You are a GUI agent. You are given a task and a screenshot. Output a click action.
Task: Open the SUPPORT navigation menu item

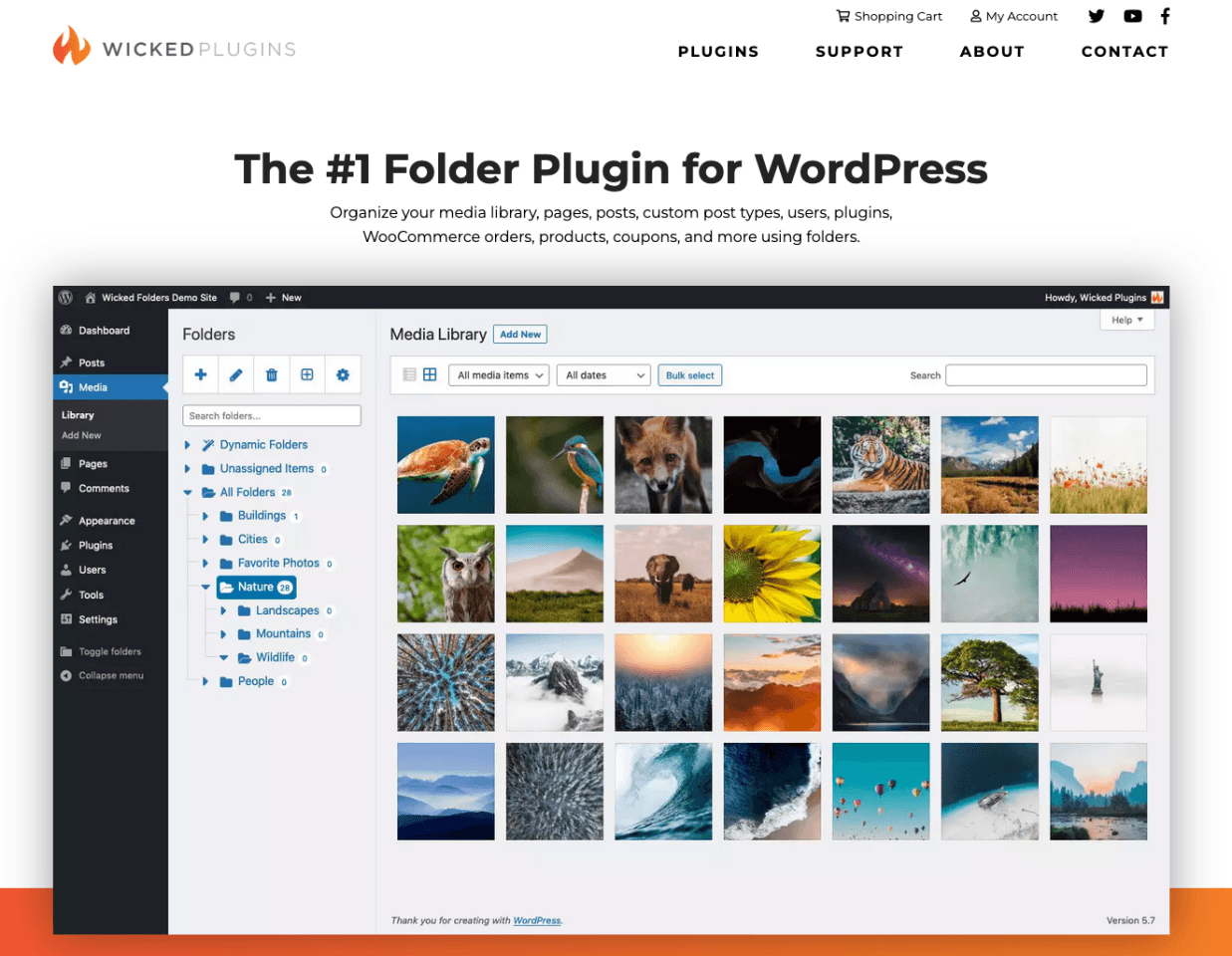point(859,52)
